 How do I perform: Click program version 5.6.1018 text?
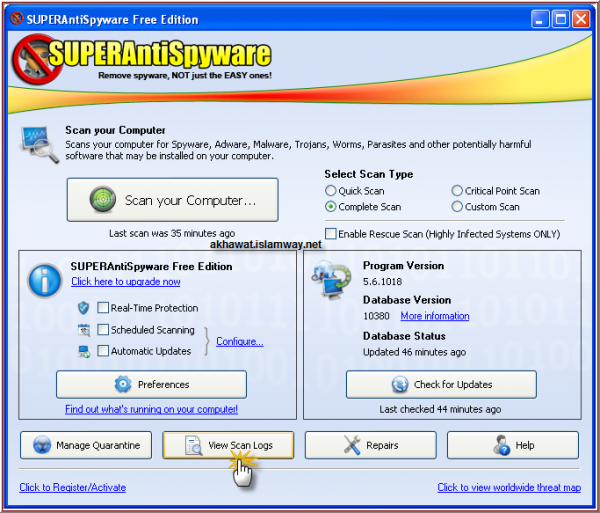[x=382, y=282]
